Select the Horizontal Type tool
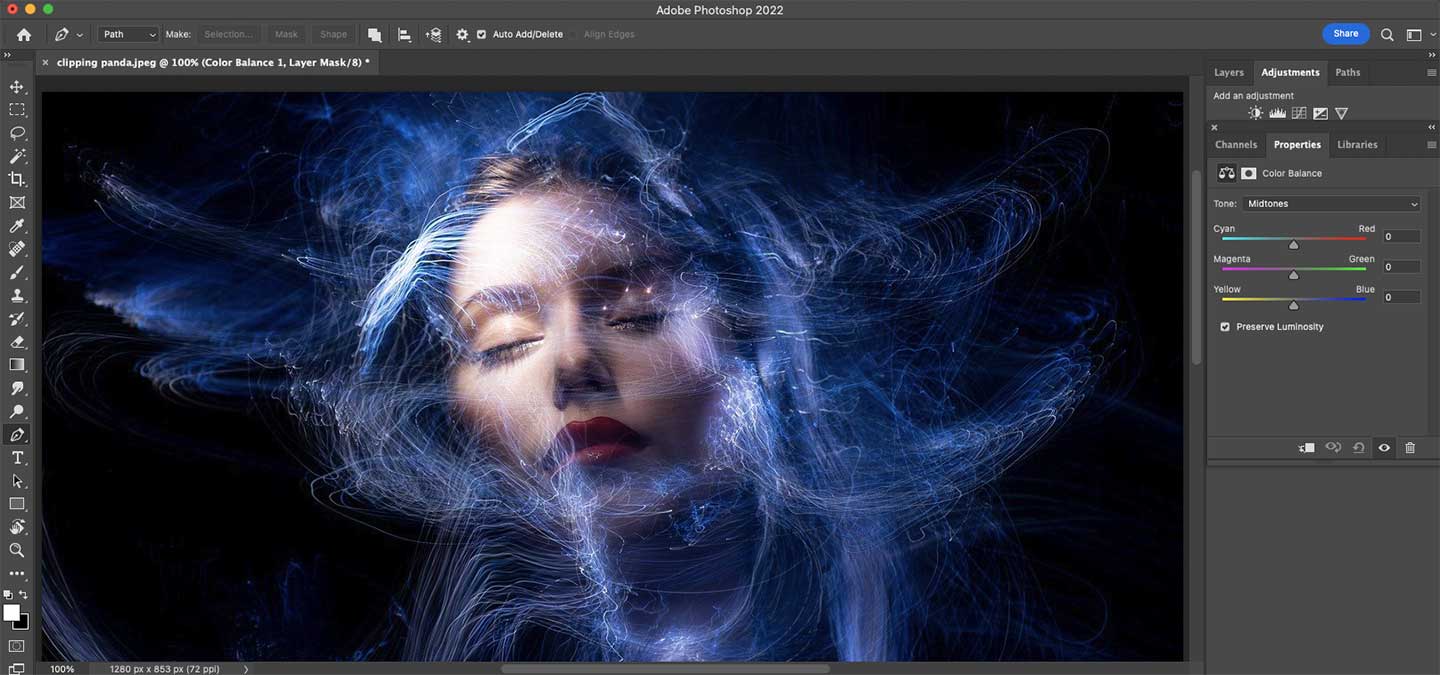The image size is (1440, 675). (x=17, y=458)
